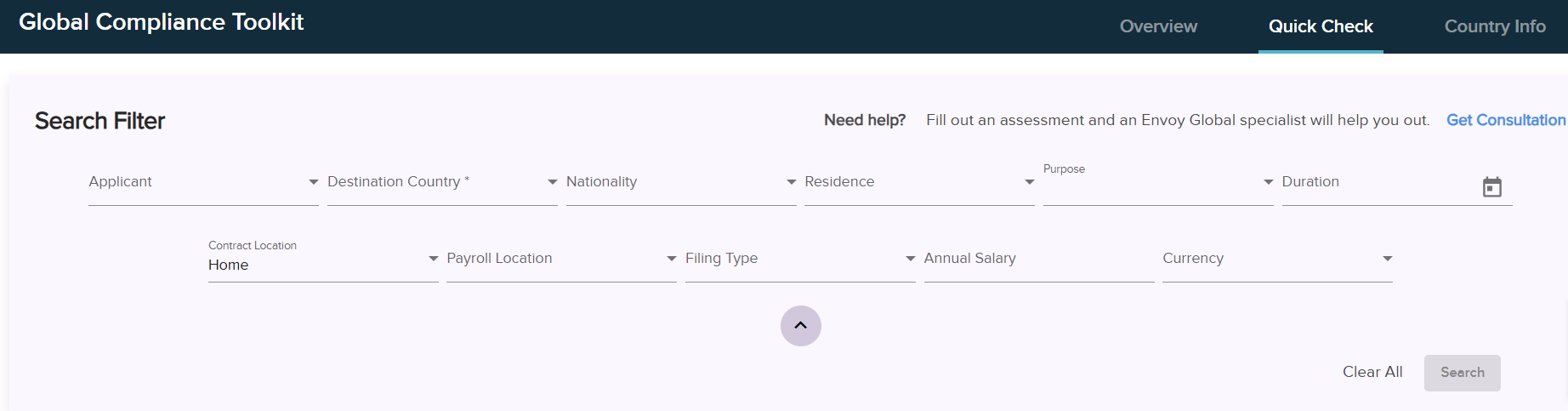Open the Residence dropdown arrow

click(x=1029, y=182)
